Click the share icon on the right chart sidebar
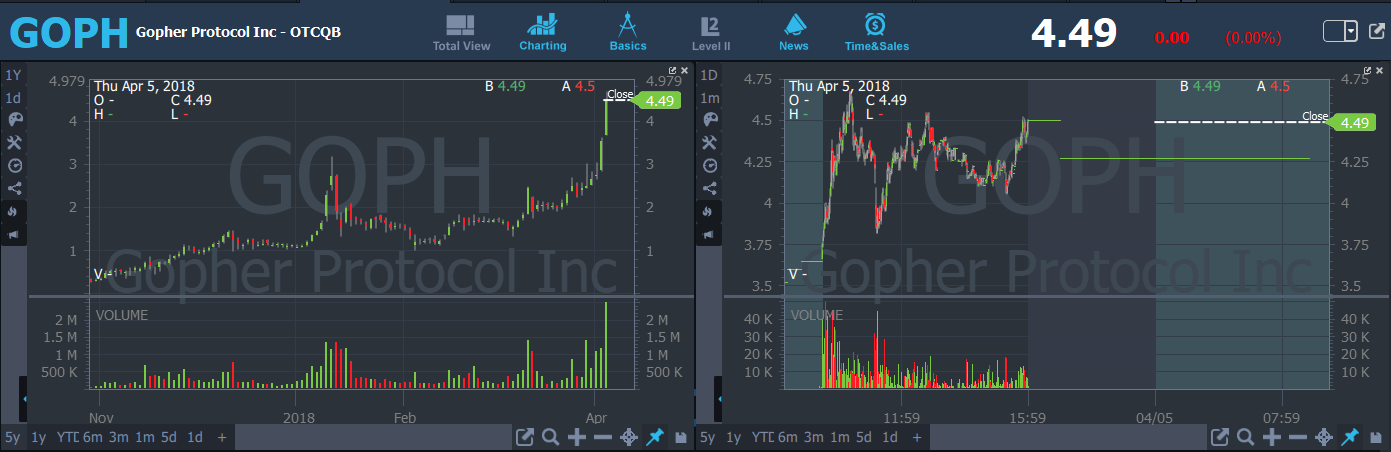Viewport: 1391px width, 452px height. coord(710,188)
